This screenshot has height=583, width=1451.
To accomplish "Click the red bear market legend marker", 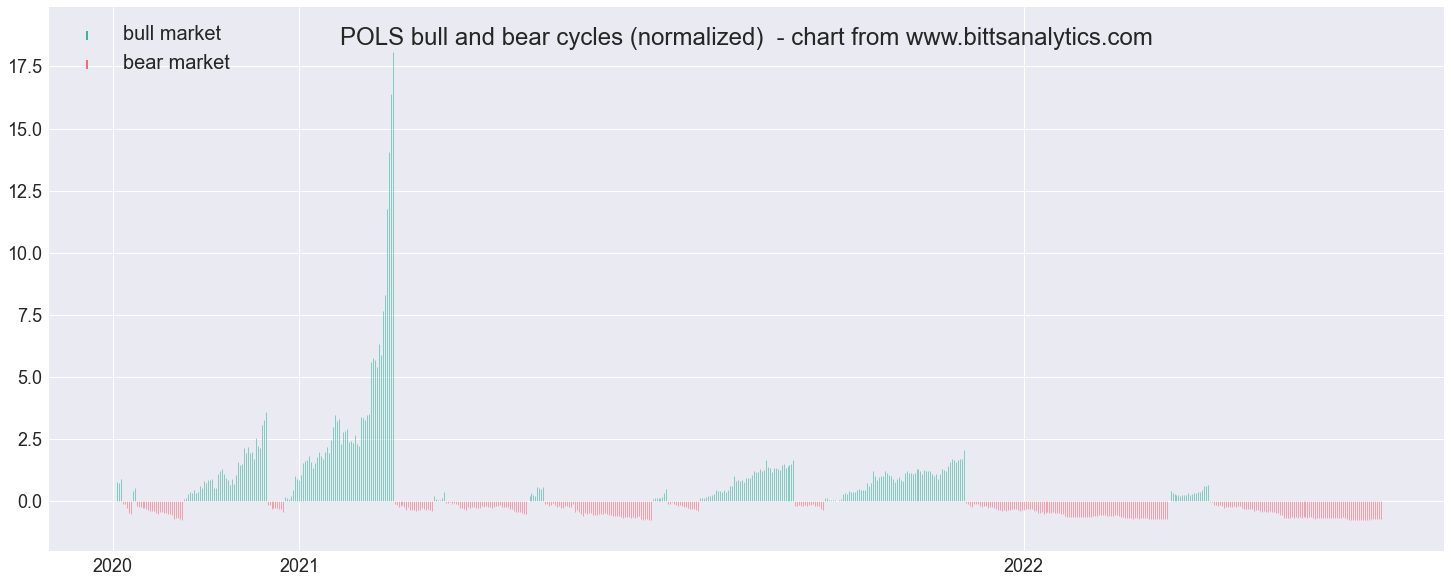I will (x=88, y=65).
